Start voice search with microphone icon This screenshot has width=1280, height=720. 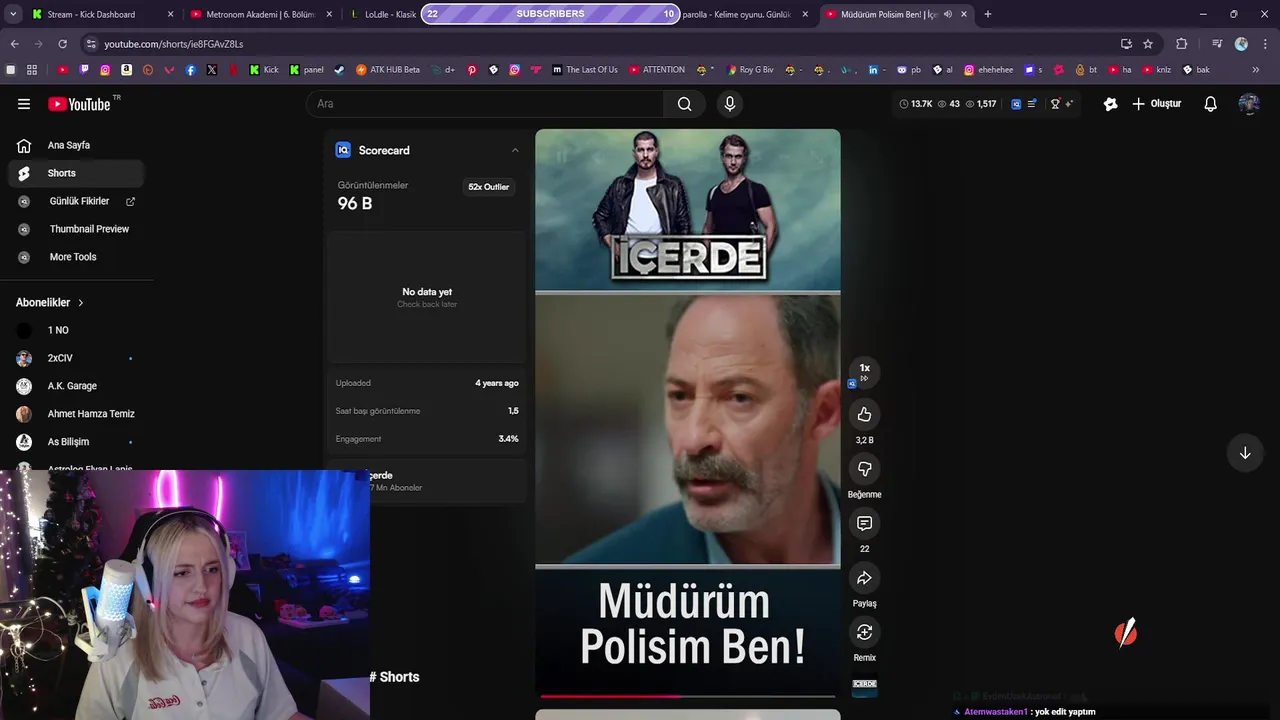(x=730, y=104)
